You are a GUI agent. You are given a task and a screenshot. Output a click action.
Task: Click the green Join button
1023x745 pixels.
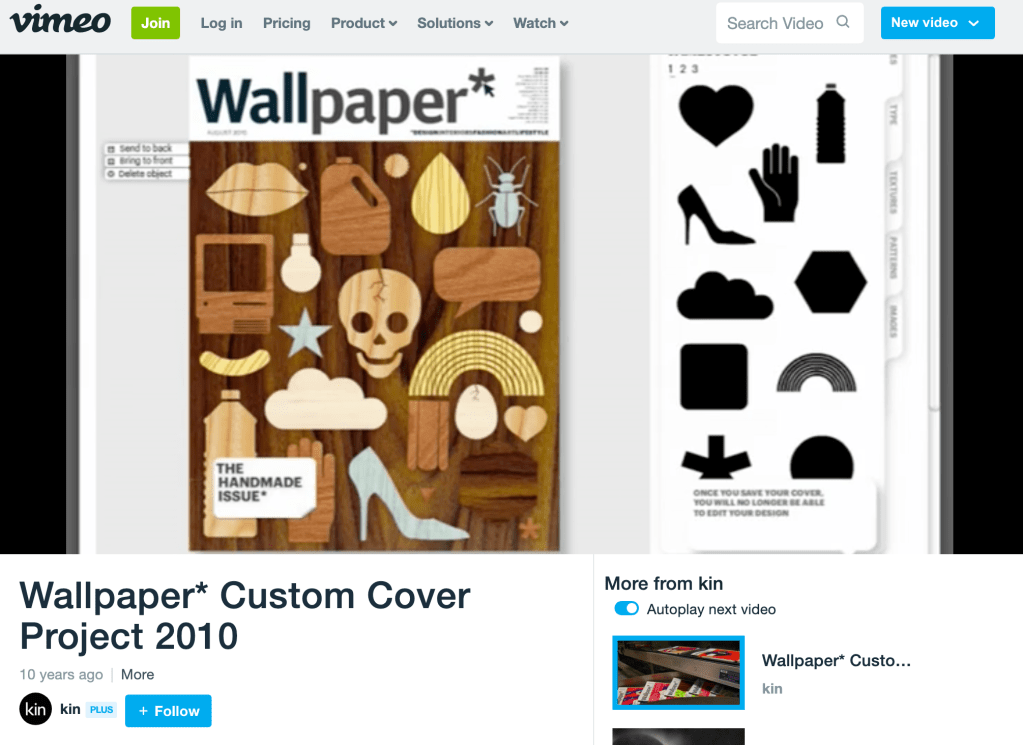[x=155, y=23]
